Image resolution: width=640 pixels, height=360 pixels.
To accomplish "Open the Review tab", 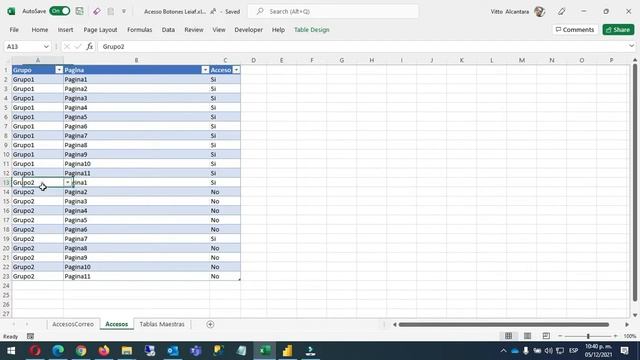I will 193,29.
